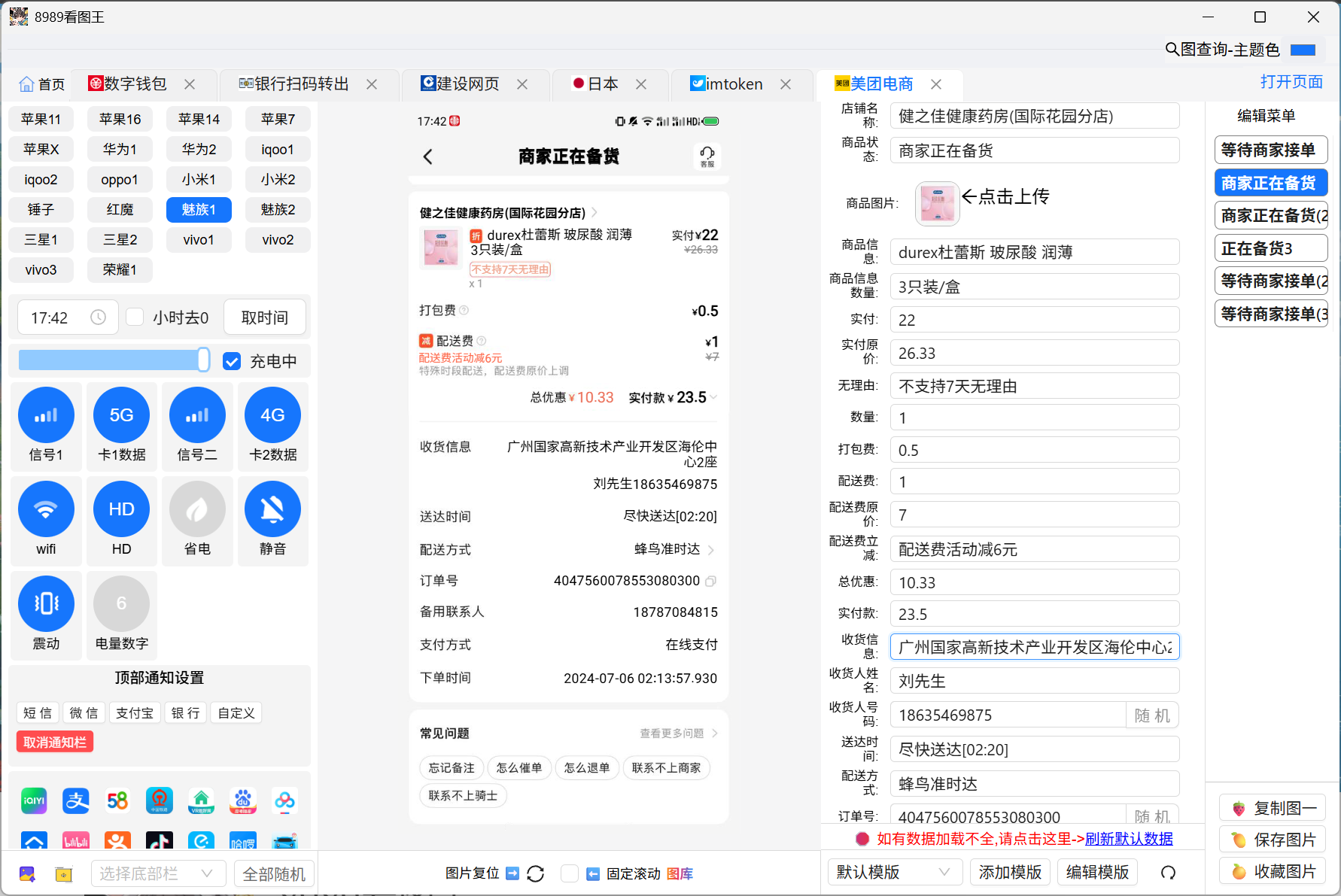Select the 小米1 phone model
Screen dimensions: 1341x896
[x=199, y=179]
